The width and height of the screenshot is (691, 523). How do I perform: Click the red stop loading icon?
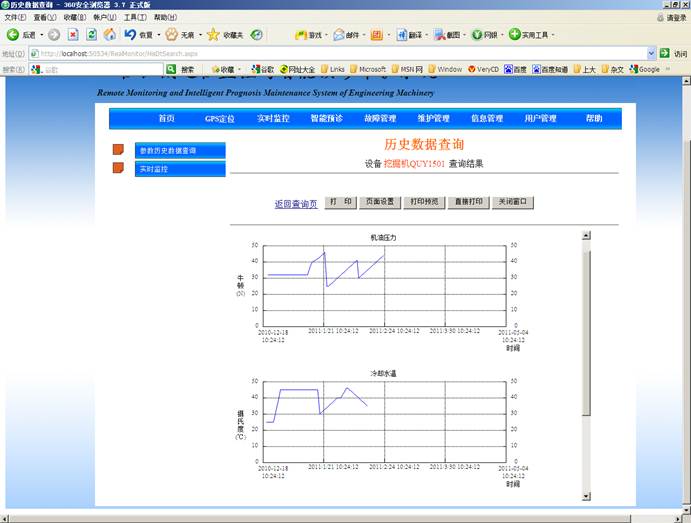(x=73, y=35)
